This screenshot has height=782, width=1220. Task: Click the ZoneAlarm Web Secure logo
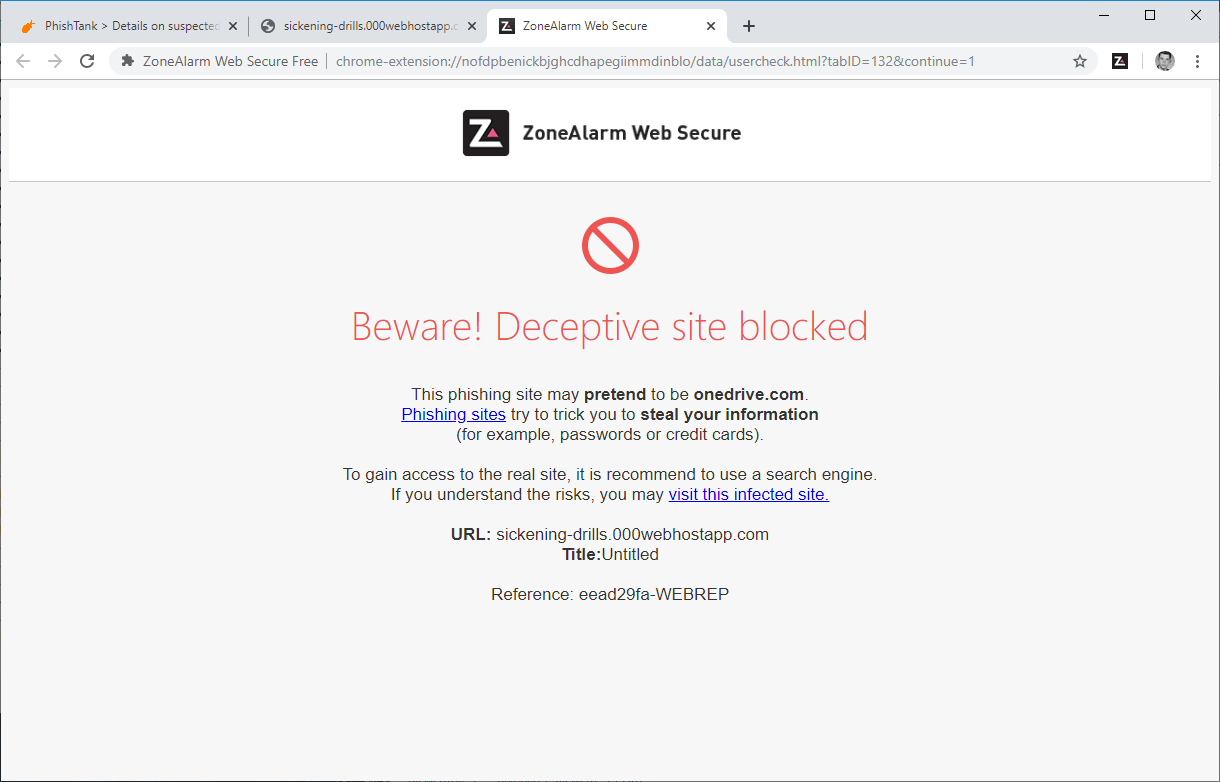486,133
